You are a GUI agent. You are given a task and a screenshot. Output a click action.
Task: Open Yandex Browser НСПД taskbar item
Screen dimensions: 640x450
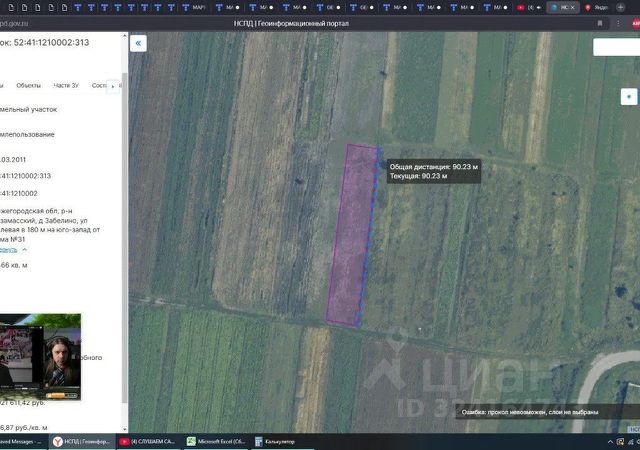81,441
